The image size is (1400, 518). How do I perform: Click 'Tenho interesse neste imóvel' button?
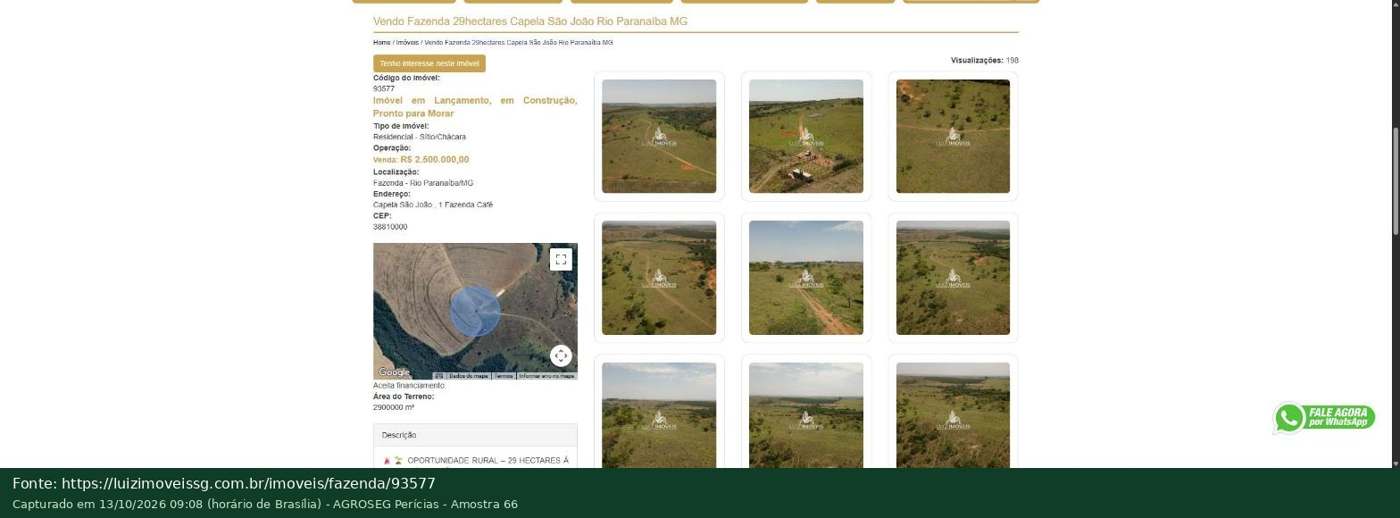(x=429, y=63)
